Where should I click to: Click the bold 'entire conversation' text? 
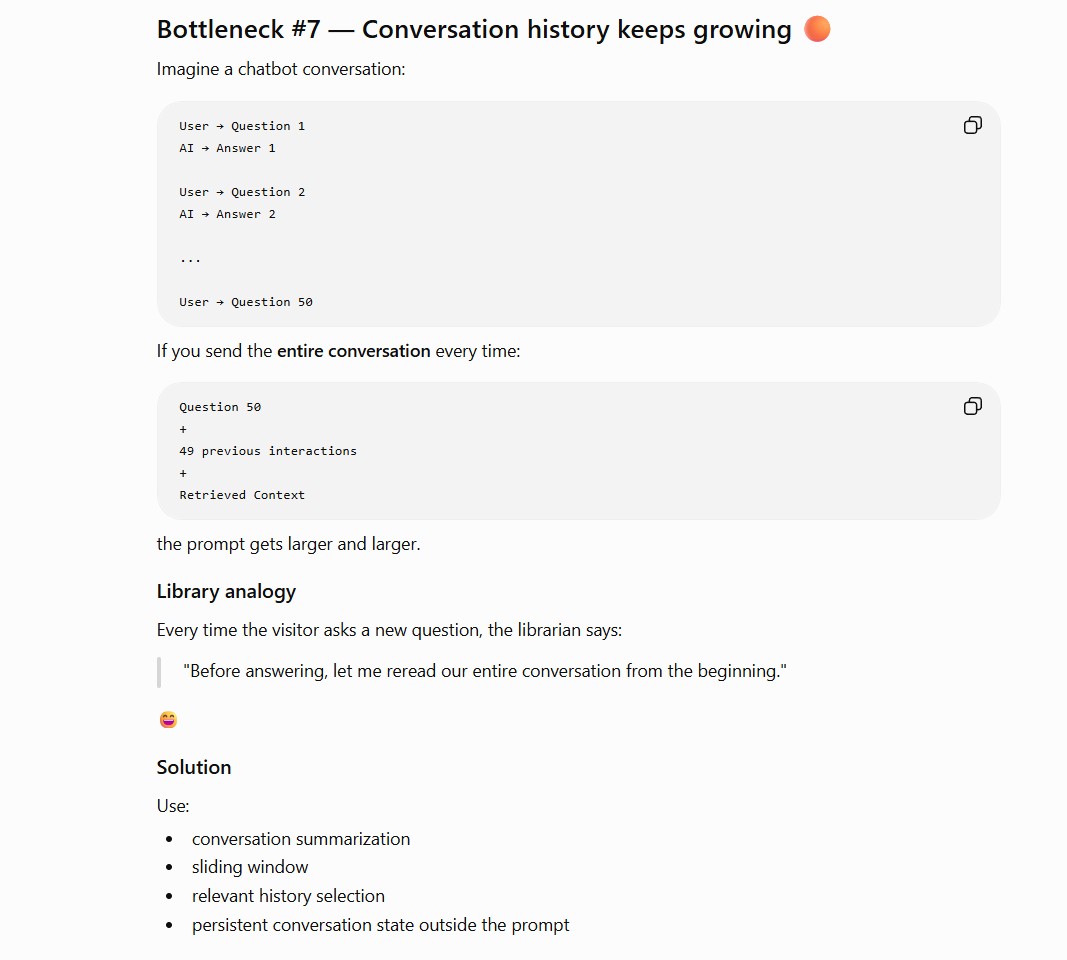[x=354, y=351]
